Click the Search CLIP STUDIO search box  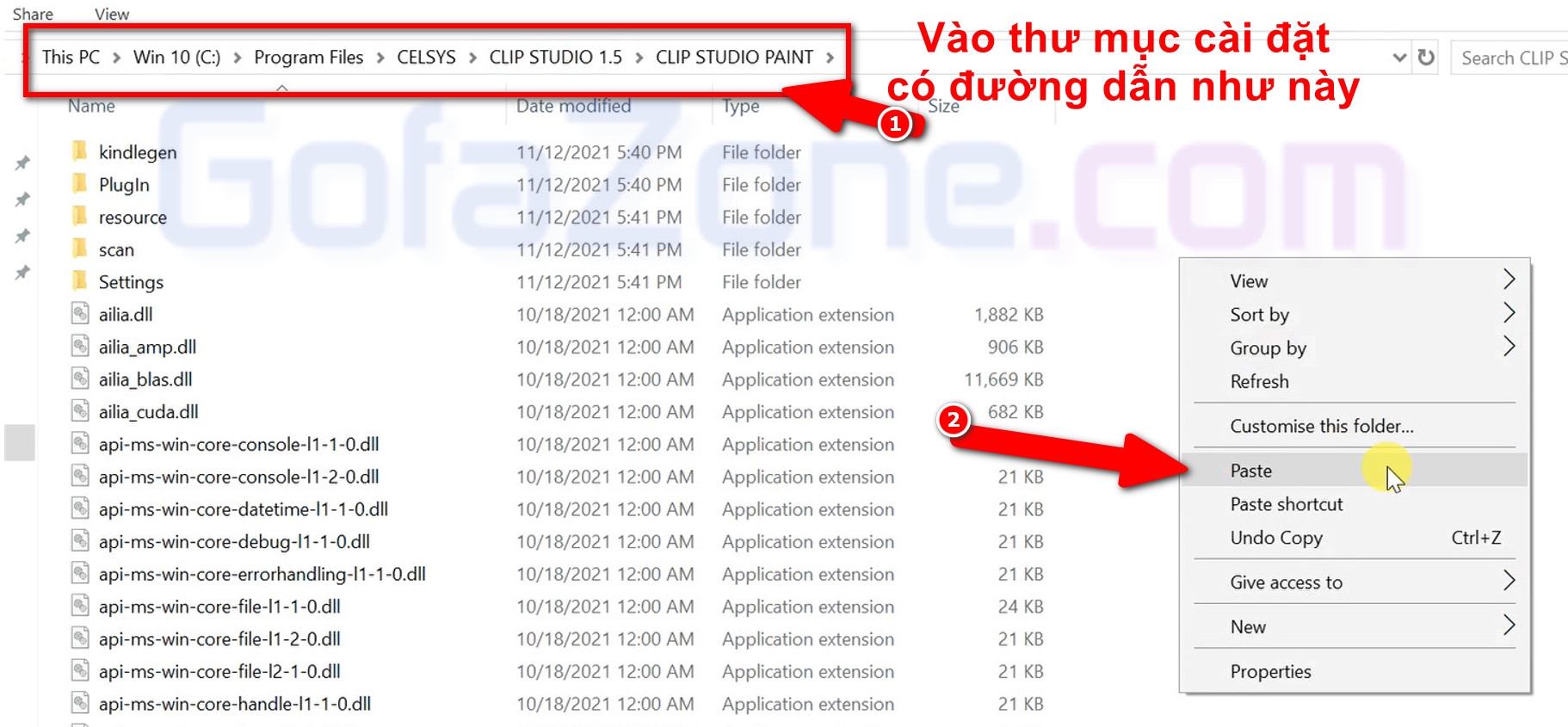(x=1511, y=58)
